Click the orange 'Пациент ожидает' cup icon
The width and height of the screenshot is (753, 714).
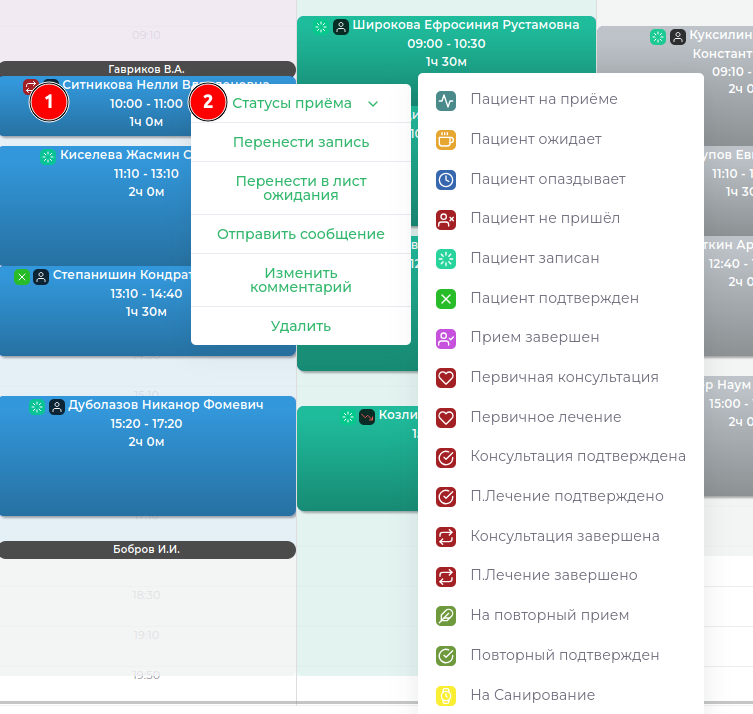(x=446, y=140)
